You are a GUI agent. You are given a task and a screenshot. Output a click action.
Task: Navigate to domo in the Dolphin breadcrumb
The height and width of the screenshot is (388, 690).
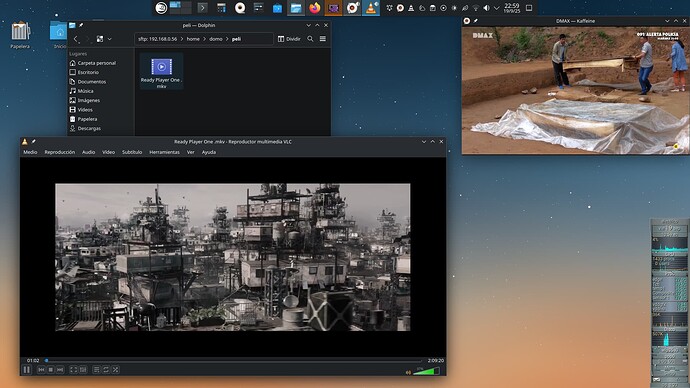pyautogui.click(x=216, y=39)
